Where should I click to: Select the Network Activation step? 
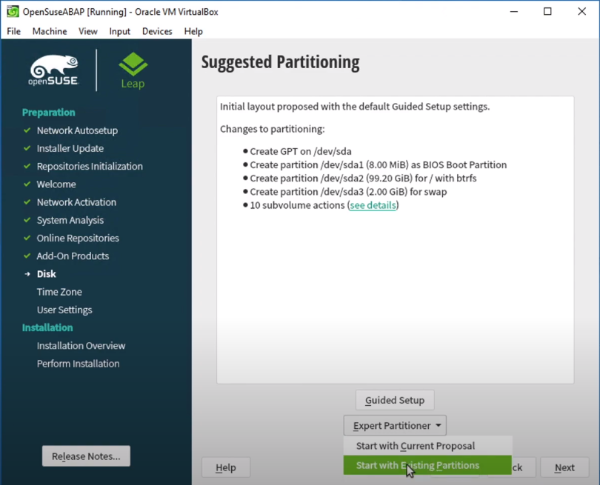[77, 202]
